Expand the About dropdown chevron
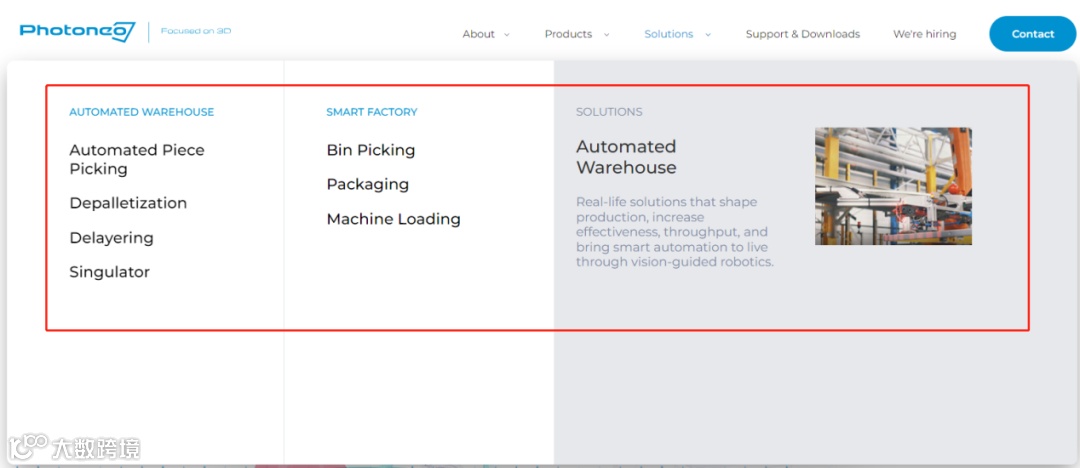This screenshot has width=1080, height=468. [507, 34]
